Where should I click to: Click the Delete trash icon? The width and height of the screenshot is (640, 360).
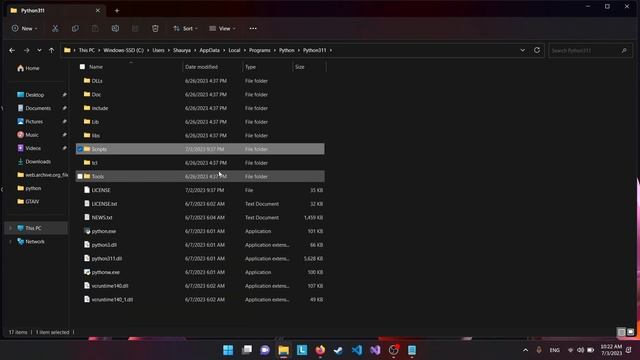point(155,29)
